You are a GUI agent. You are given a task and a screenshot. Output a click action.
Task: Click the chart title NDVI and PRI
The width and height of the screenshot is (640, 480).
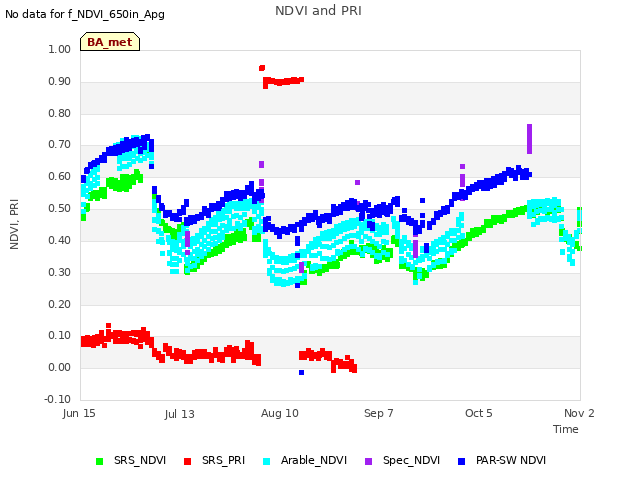[x=318, y=11]
